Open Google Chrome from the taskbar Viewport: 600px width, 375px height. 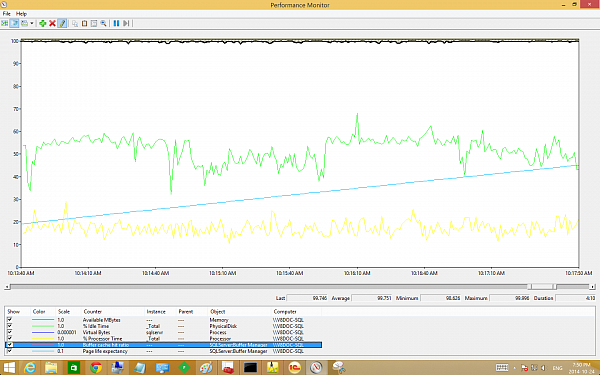[96, 368]
